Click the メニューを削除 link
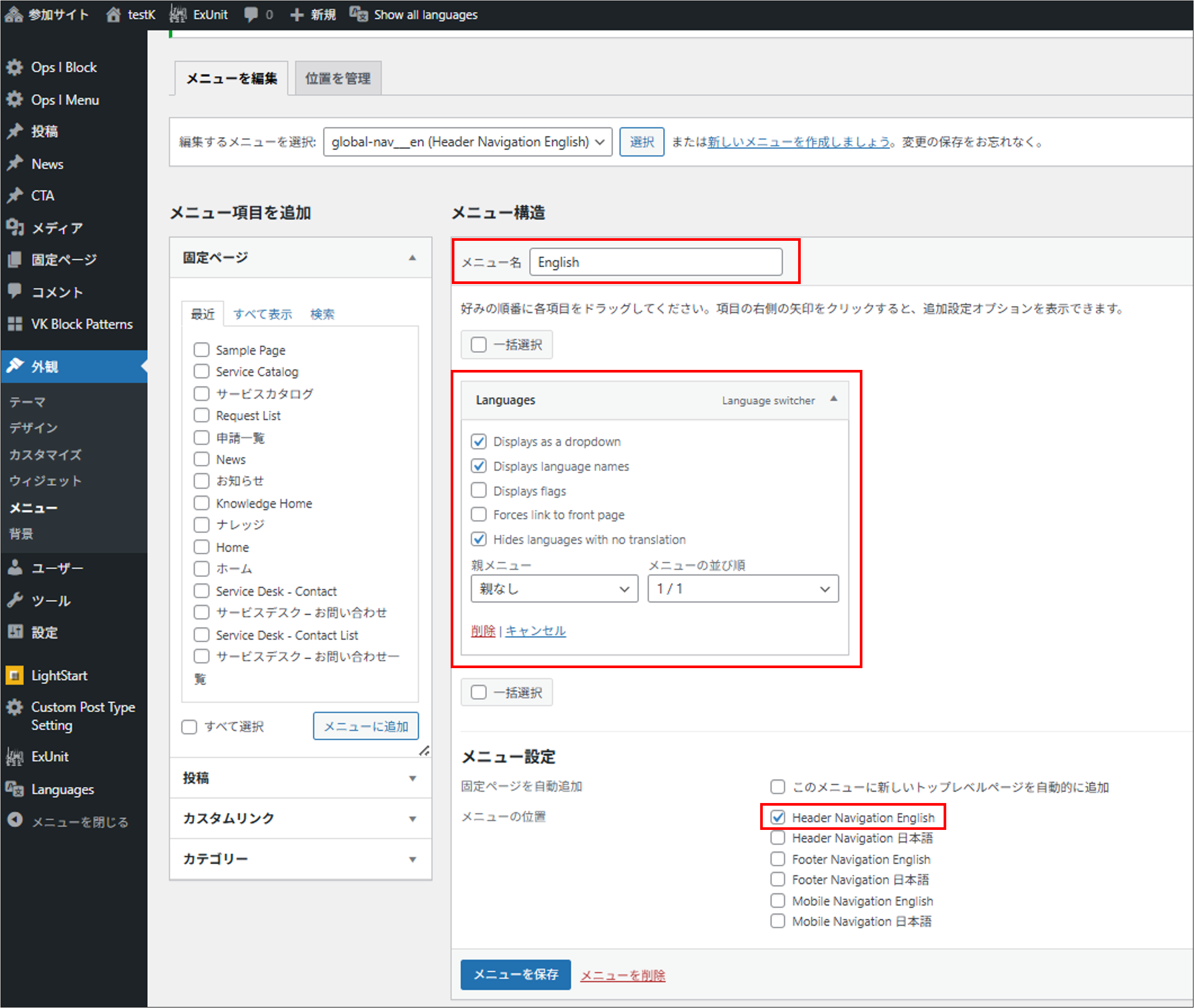This screenshot has height=1008, width=1194. [x=623, y=975]
